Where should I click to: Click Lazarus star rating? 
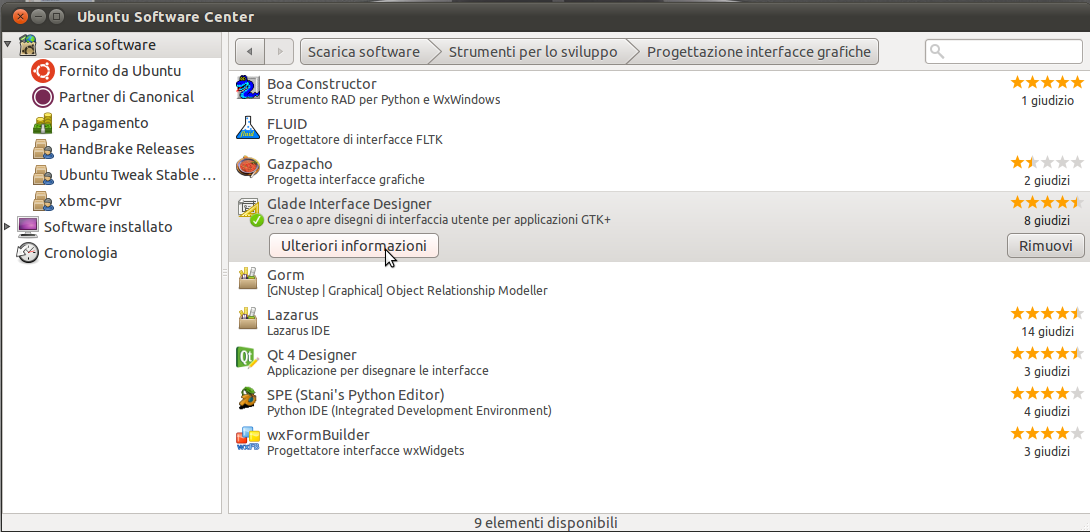click(1047, 313)
